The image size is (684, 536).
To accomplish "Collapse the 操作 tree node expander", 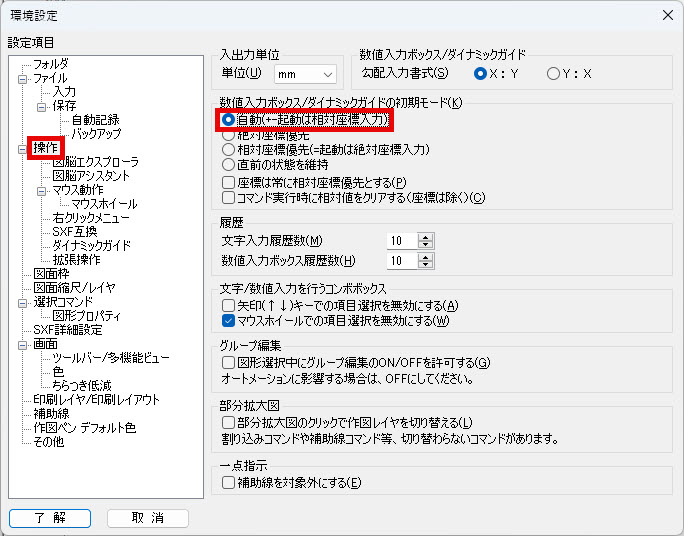I will coord(23,148).
